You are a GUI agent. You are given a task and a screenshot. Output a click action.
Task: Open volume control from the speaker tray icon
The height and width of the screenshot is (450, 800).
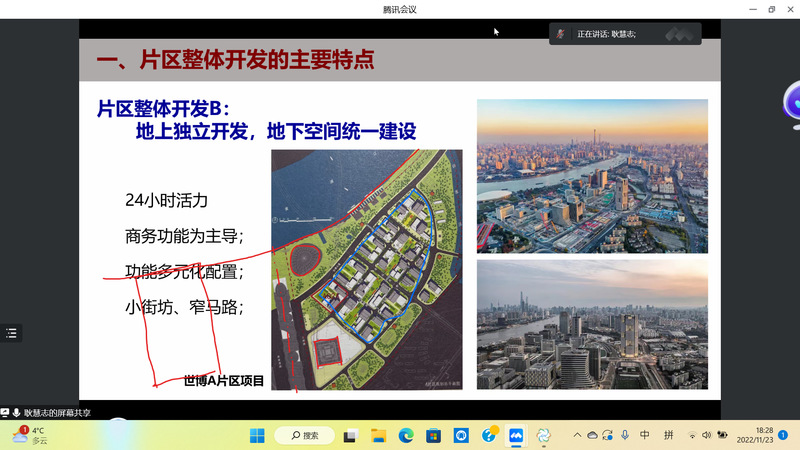(x=707, y=435)
